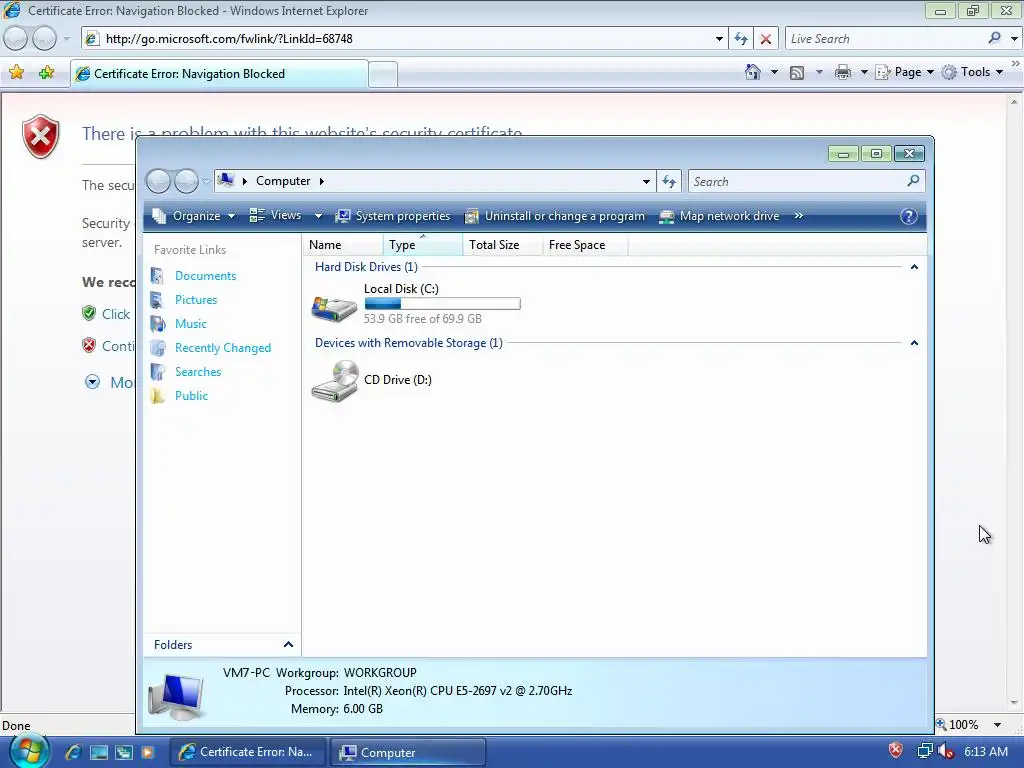Select the CD Drive (D:) icon
Viewport: 1024px width, 768px height.
(x=334, y=381)
